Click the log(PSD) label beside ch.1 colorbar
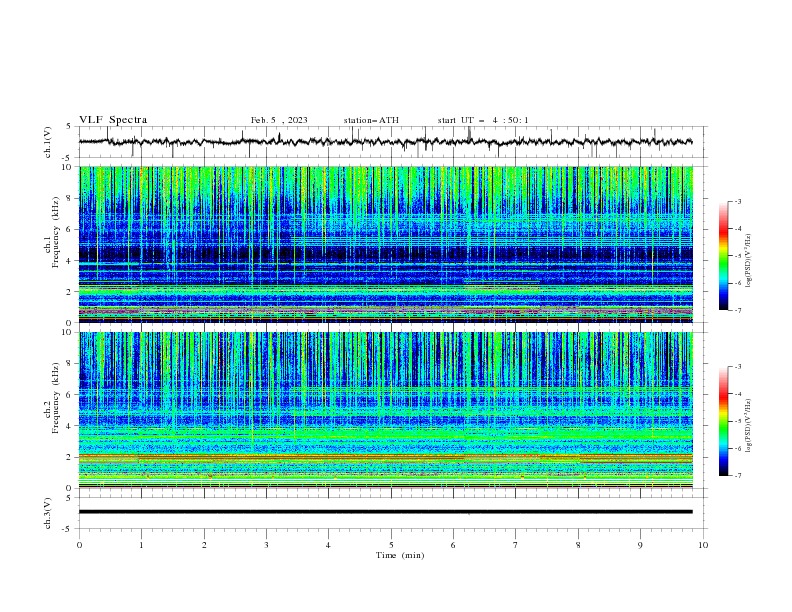This screenshot has width=792, height=612. [x=748, y=261]
